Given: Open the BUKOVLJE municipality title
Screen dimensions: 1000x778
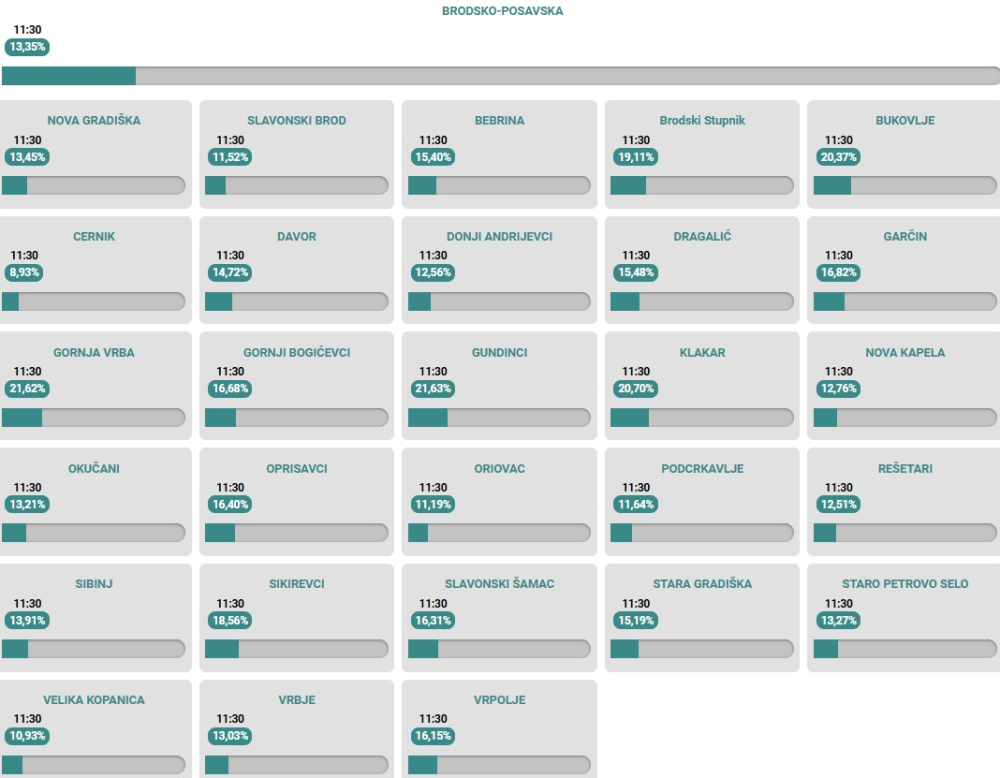Looking at the screenshot, I should click(x=905, y=121).
